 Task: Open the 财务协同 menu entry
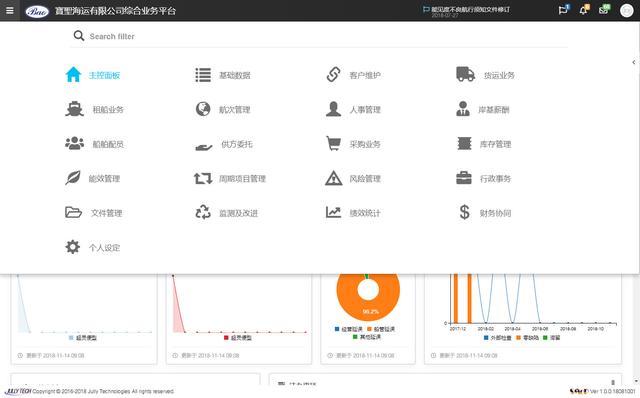point(485,213)
